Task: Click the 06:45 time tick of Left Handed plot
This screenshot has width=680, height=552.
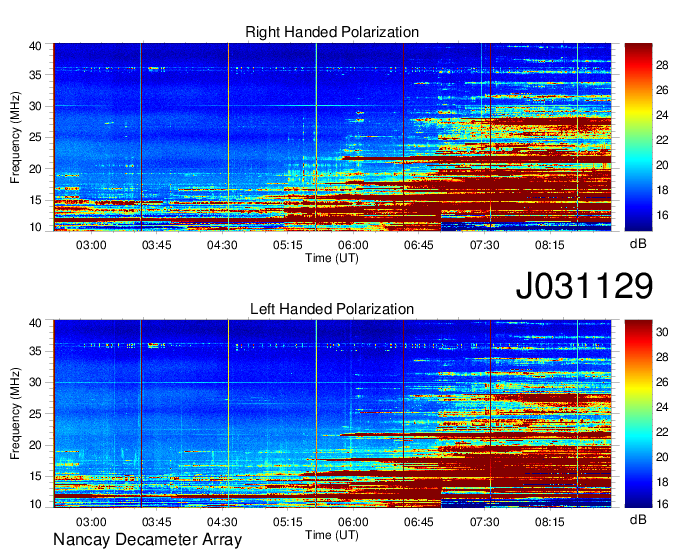Action: 418,522
